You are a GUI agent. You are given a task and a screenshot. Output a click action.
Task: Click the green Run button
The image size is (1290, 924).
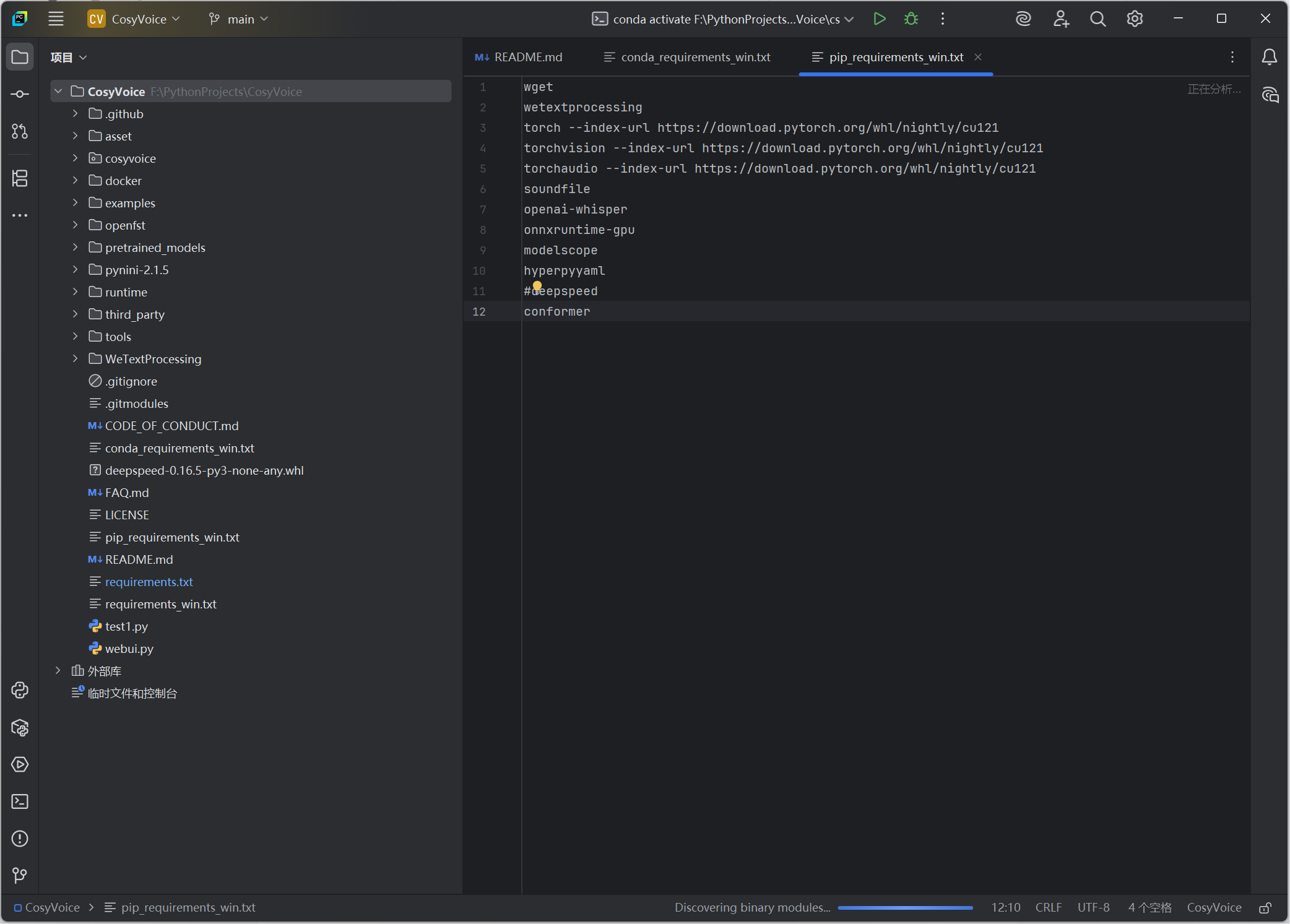coord(879,19)
